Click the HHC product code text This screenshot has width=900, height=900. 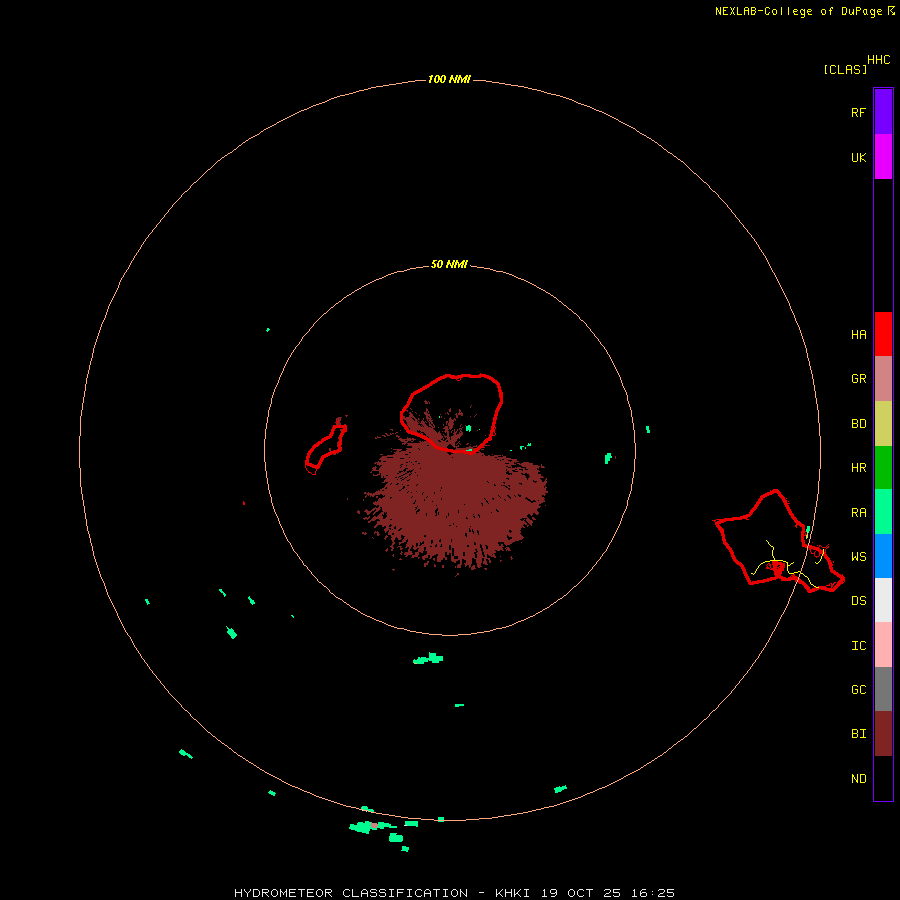coord(879,60)
